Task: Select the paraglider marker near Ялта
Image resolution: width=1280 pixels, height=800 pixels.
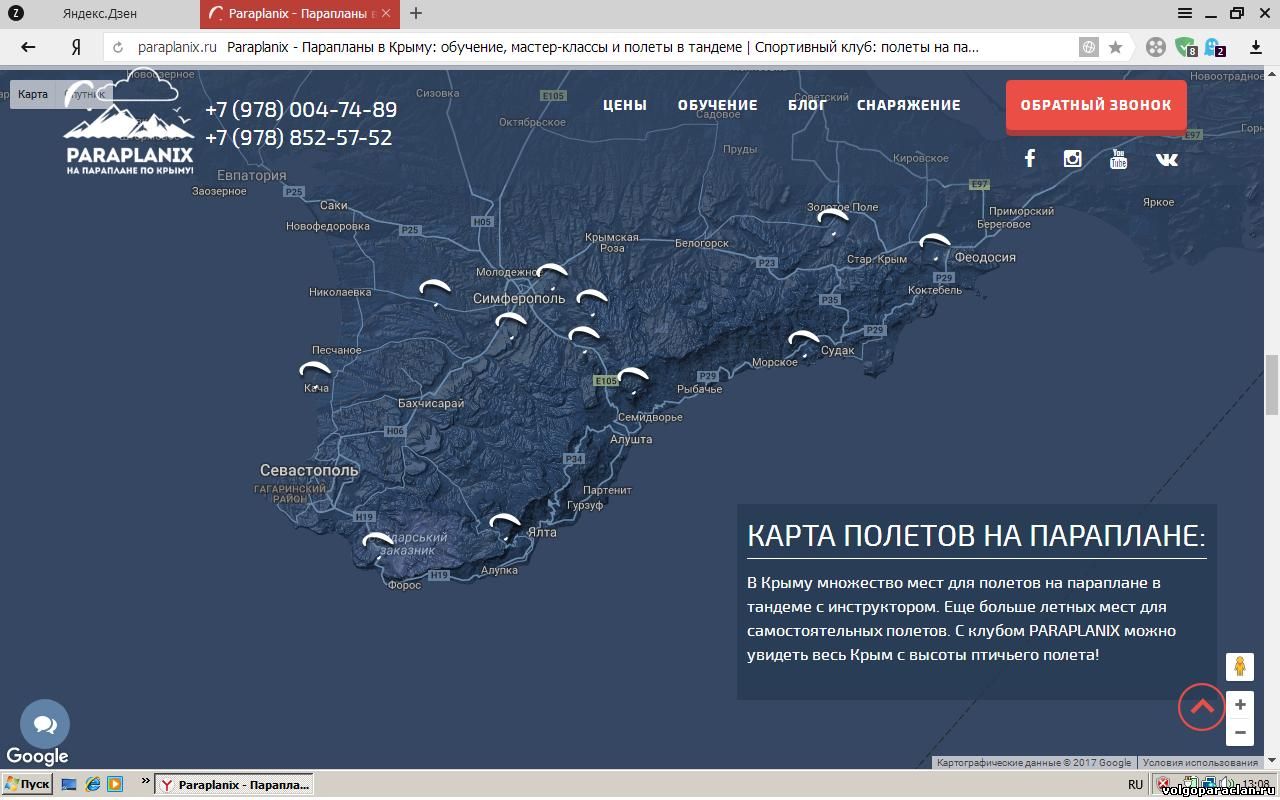Action: pos(505,526)
